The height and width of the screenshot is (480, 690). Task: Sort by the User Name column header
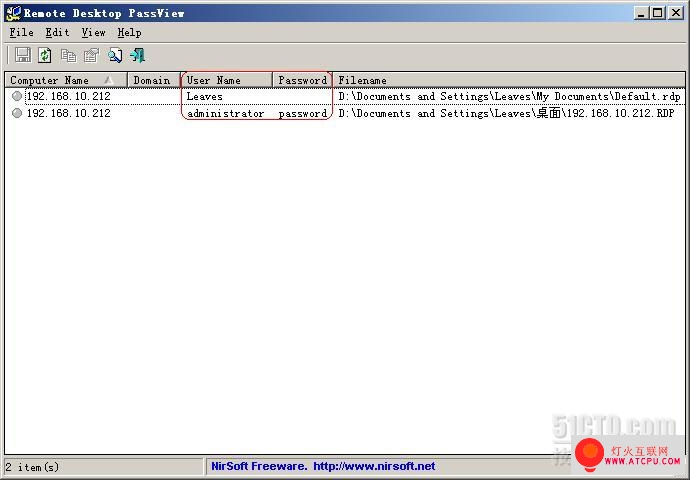(x=227, y=80)
